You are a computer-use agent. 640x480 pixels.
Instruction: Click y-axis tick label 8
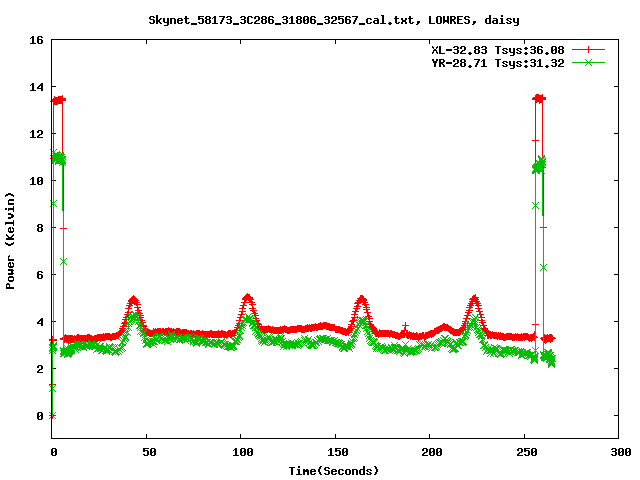(40, 228)
